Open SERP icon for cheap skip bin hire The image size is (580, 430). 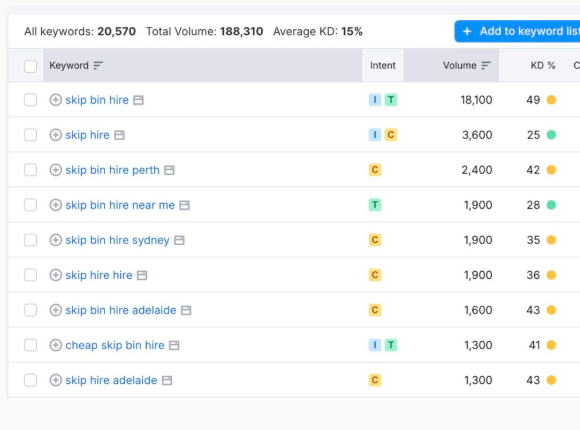(x=174, y=346)
